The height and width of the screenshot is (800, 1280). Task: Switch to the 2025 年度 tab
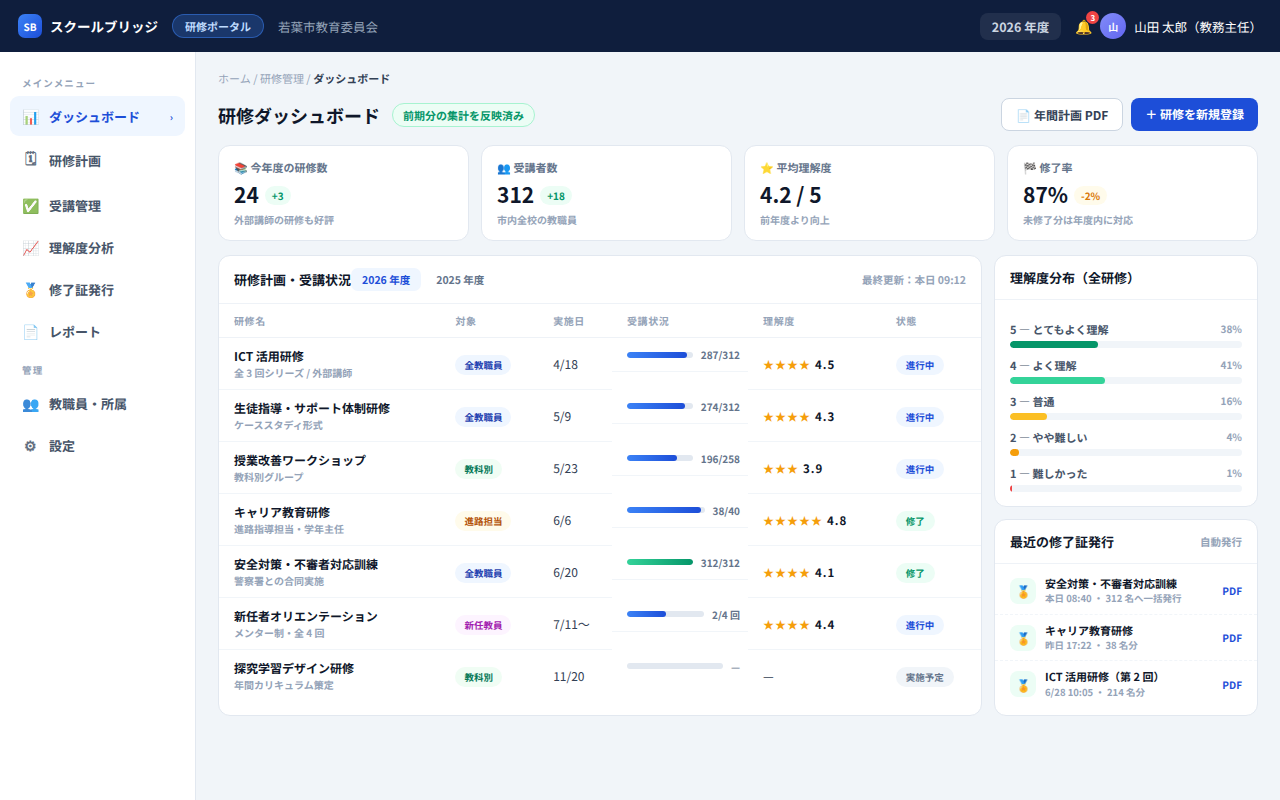point(460,280)
